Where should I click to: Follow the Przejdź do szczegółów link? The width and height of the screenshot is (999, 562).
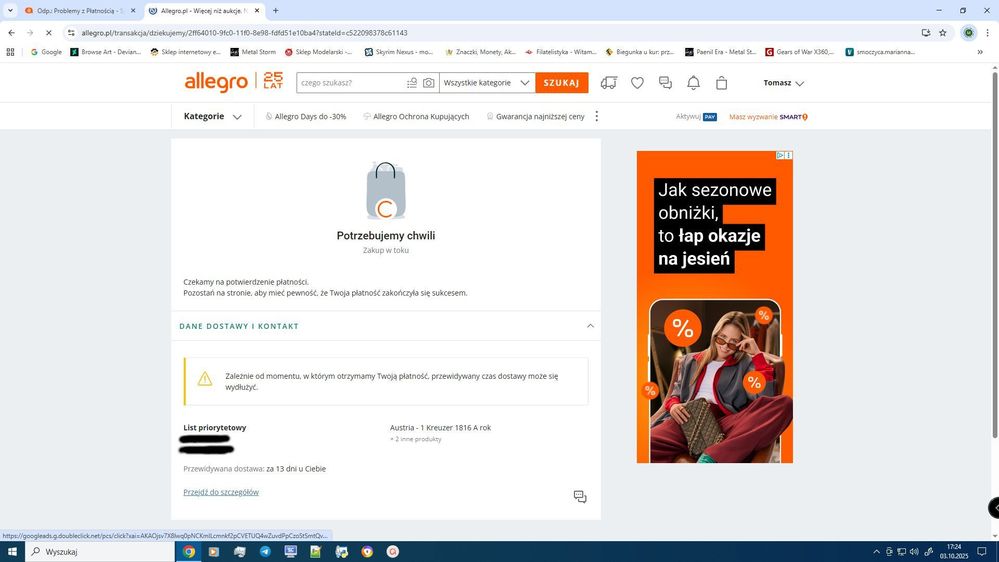pyautogui.click(x=221, y=492)
